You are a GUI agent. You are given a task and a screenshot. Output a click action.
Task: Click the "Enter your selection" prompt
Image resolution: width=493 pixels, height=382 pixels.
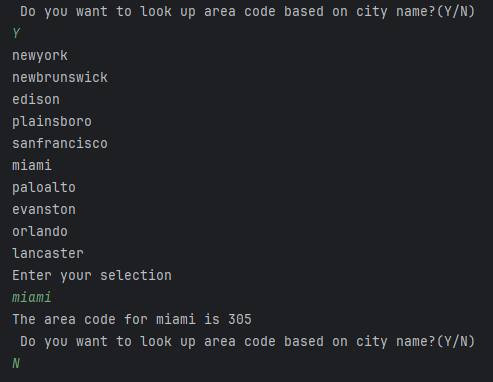(x=92, y=276)
